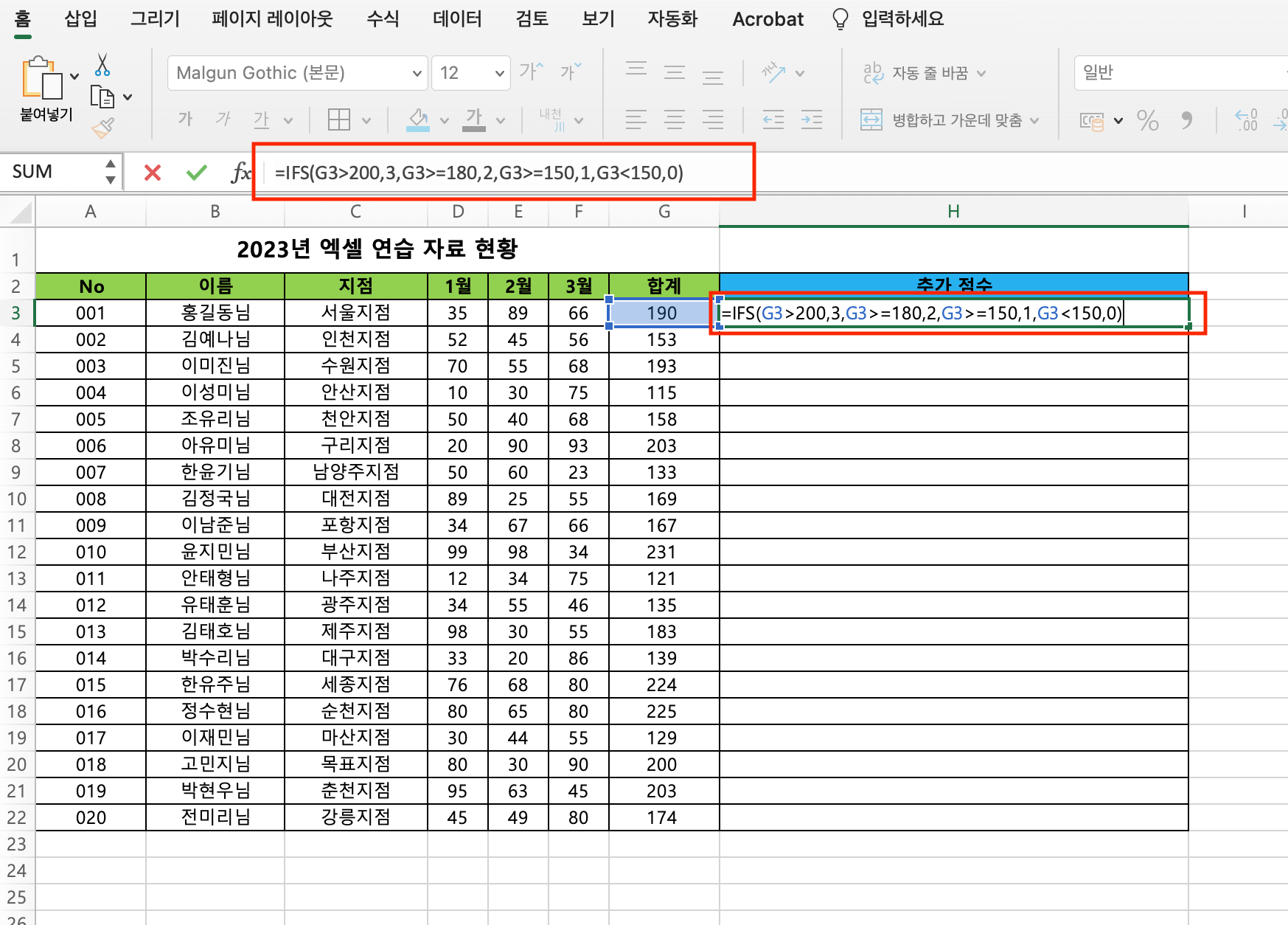The width and height of the screenshot is (1288, 925).
Task: Cancel formula entry with the red X
Action: tap(152, 172)
